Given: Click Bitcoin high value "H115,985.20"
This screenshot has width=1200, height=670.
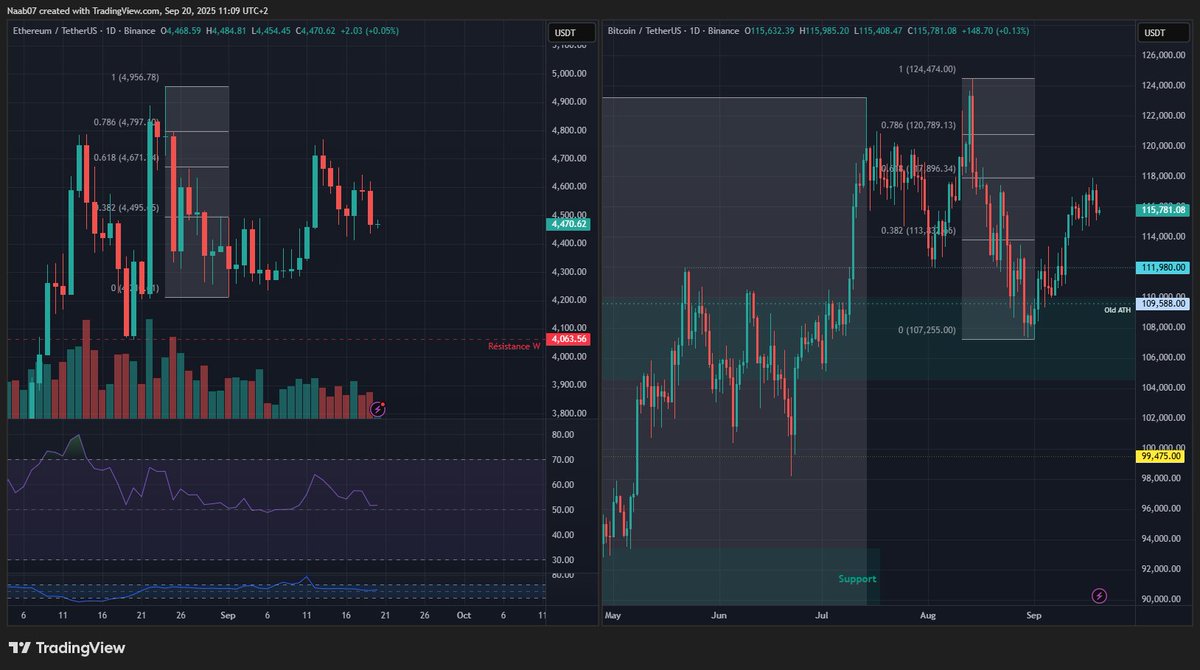Looking at the screenshot, I should [826, 31].
